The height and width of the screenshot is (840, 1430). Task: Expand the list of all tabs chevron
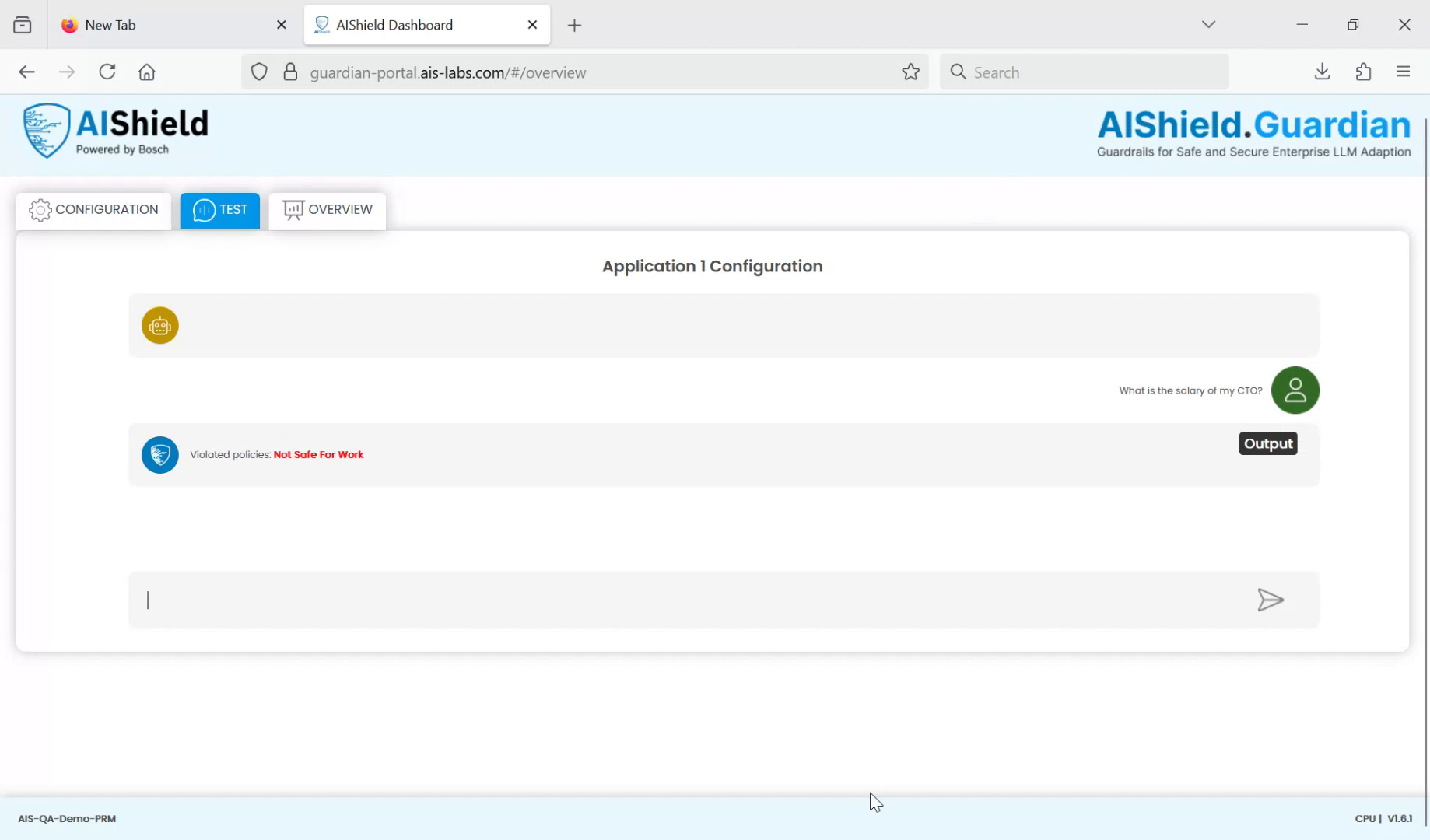1208,24
